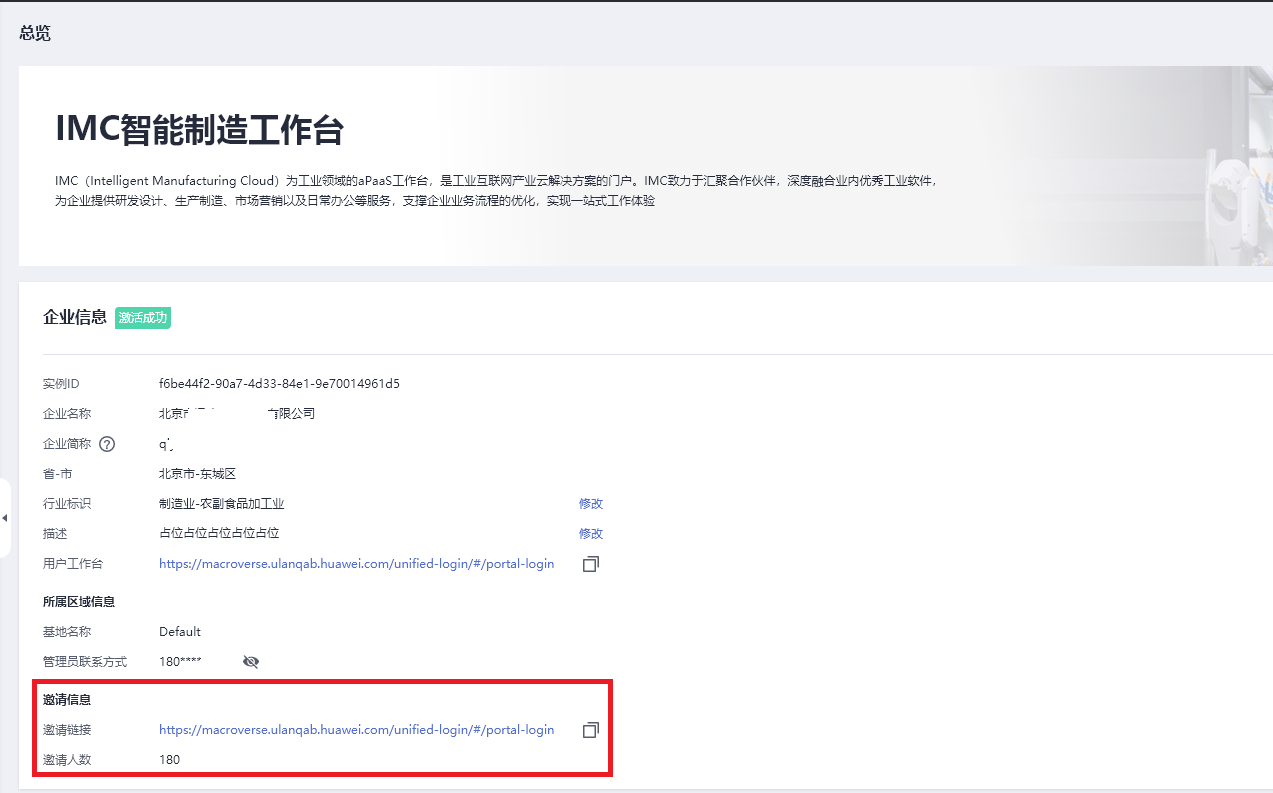Open the 用户工作台 portal-login link
Screen dimensions: 1273x793
point(356,564)
